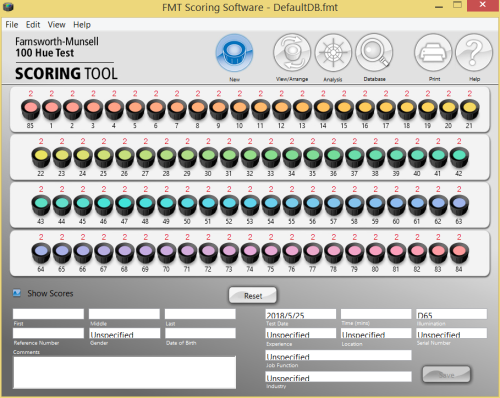This screenshot has height=398, width=500.
Task: Open the Analysis wheel icon
Action: click(333, 53)
